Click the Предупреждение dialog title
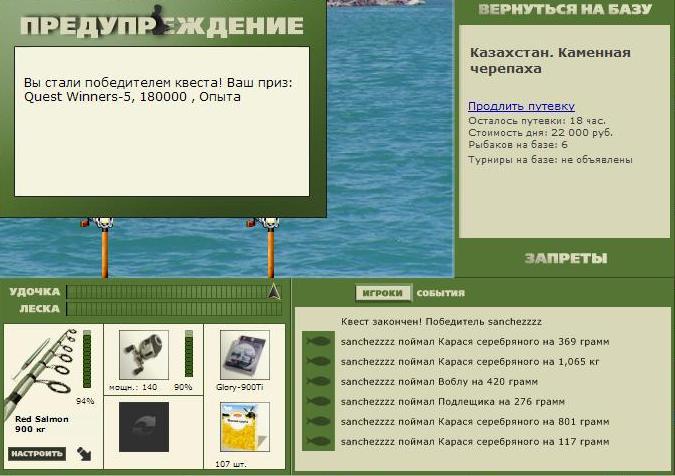This screenshot has width=675, height=476. click(162, 25)
